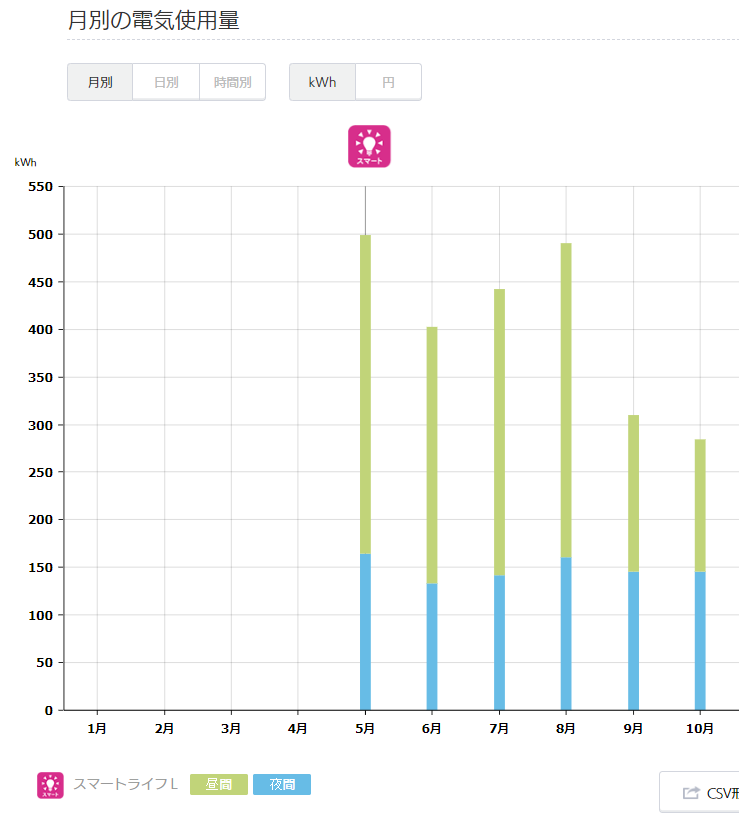Screen dimensions: 739x829
Task: Click the 10月 axis label
Action: pos(700,729)
